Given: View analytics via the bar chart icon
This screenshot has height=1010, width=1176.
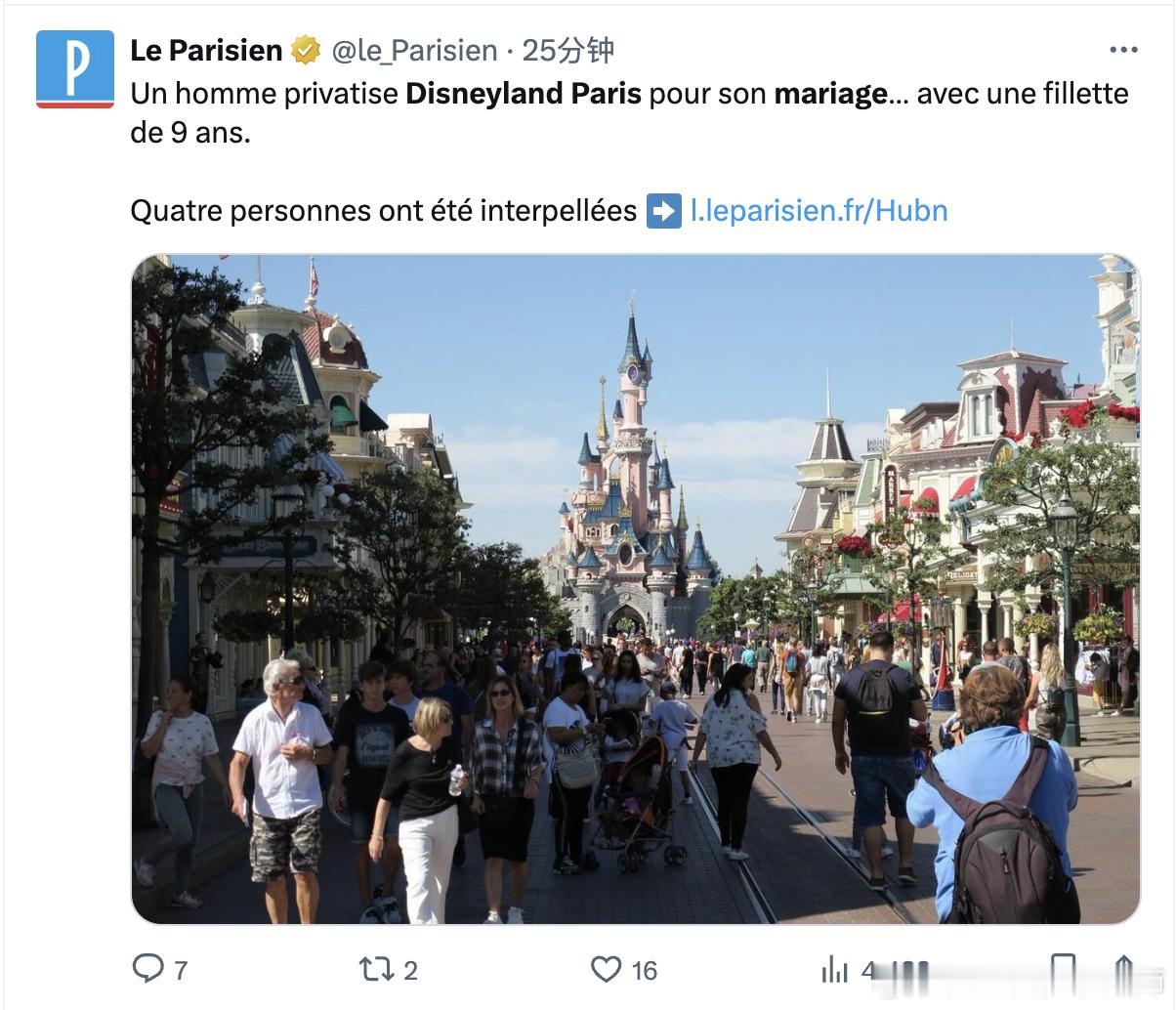Looking at the screenshot, I should click(x=835, y=969).
